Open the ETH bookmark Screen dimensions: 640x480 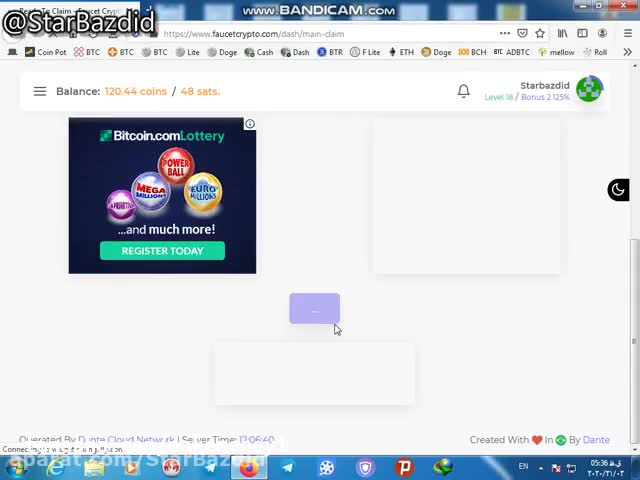pos(401,52)
